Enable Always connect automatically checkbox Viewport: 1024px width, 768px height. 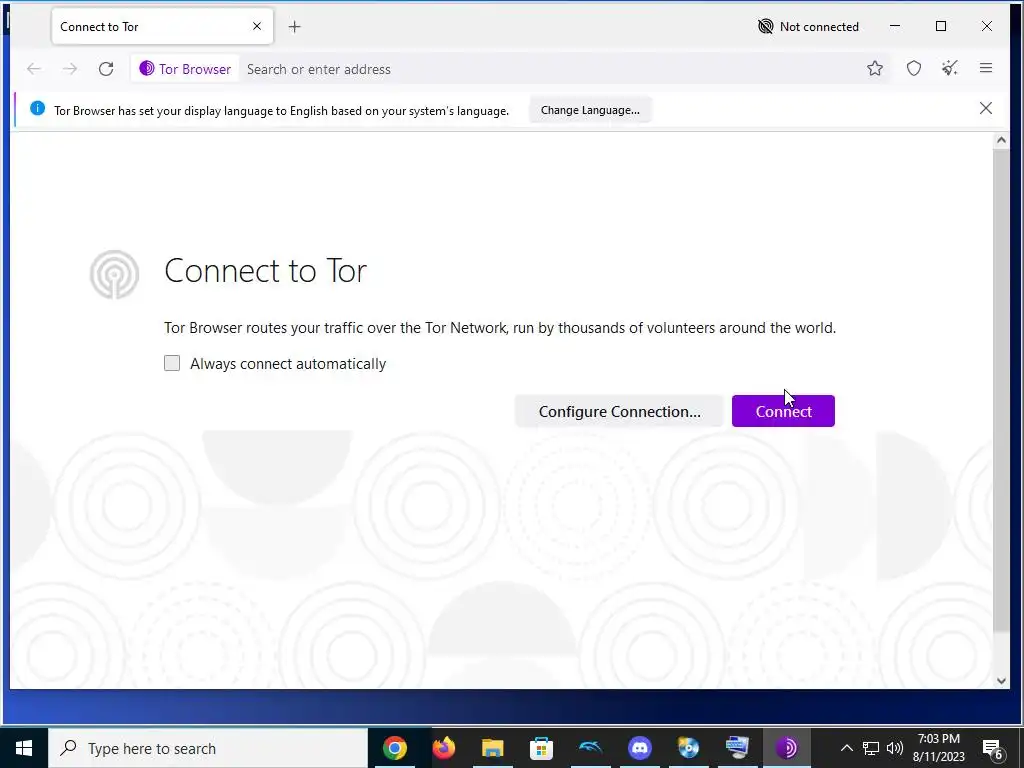(x=172, y=363)
